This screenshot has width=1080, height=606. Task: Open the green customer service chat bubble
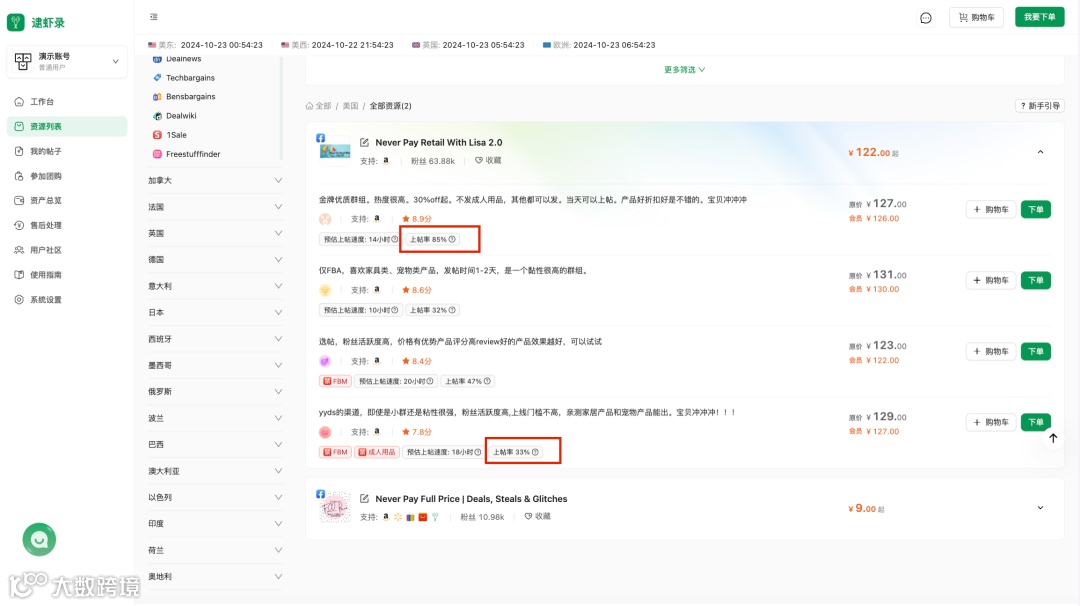click(39, 540)
